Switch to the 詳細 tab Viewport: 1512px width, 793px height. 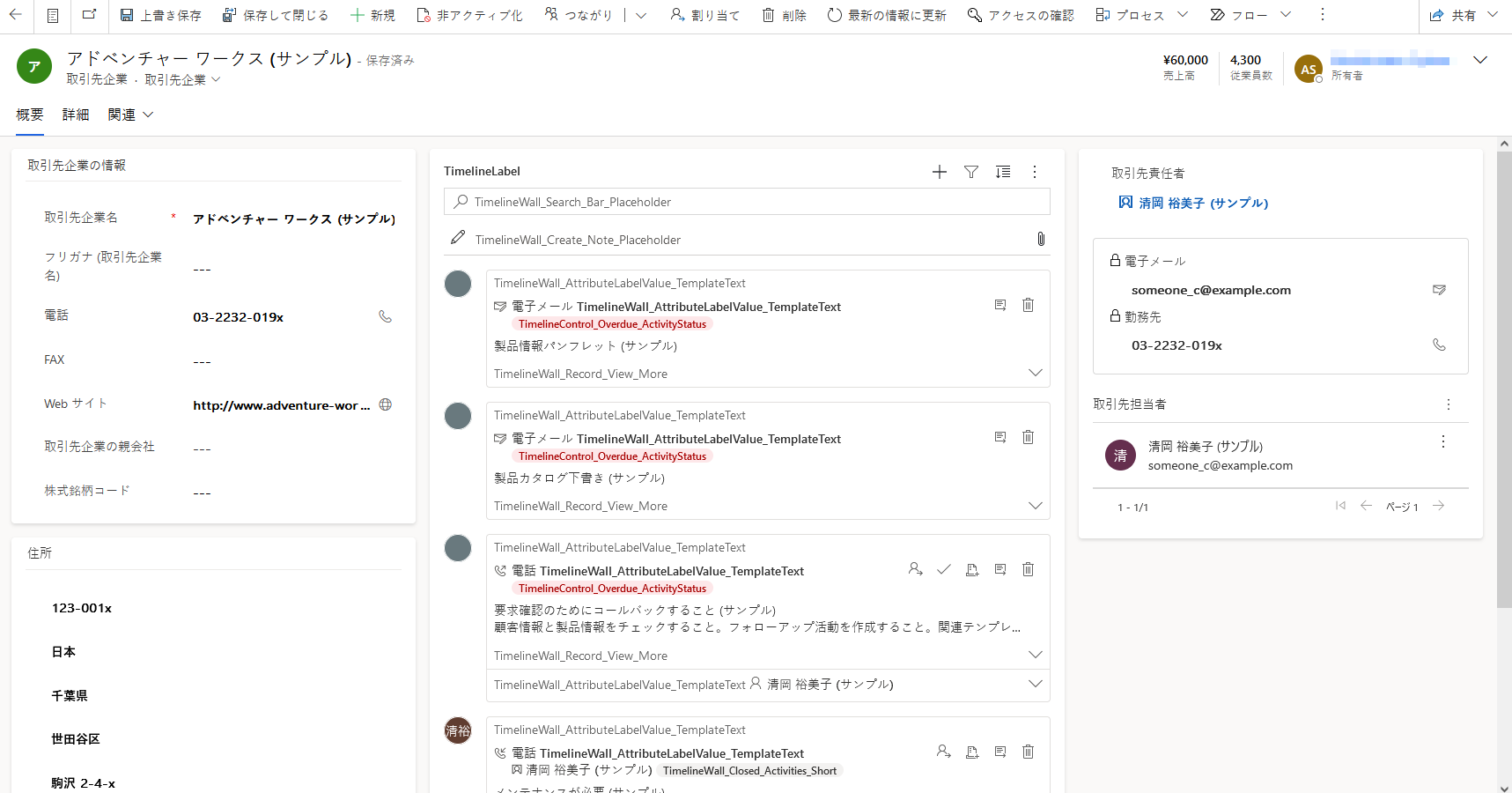(x=76, y=115)
